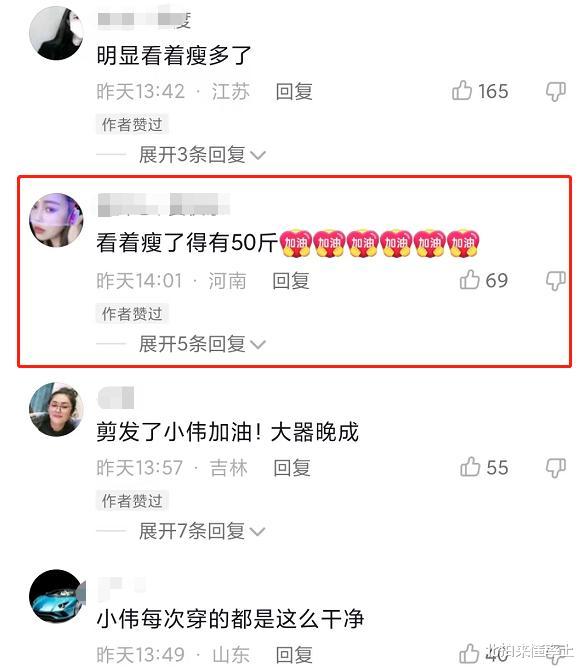Reply to the comment from 河南
This screenshot has height=668, width=582.
click(291, 281)
